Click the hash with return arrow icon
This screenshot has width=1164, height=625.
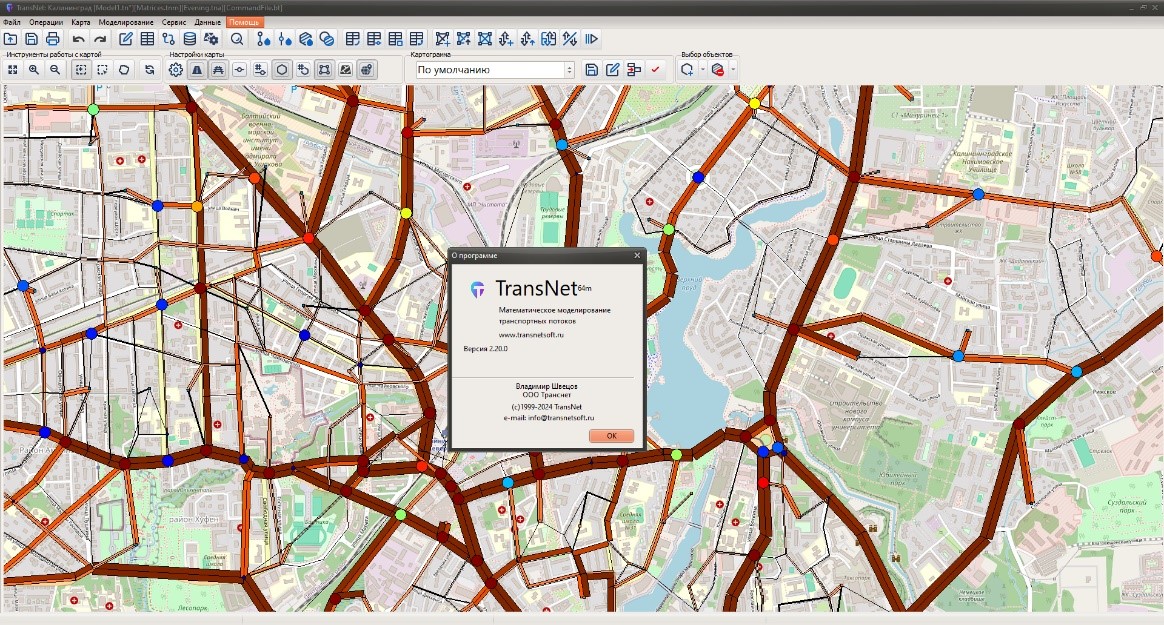(x=303, y=69)
